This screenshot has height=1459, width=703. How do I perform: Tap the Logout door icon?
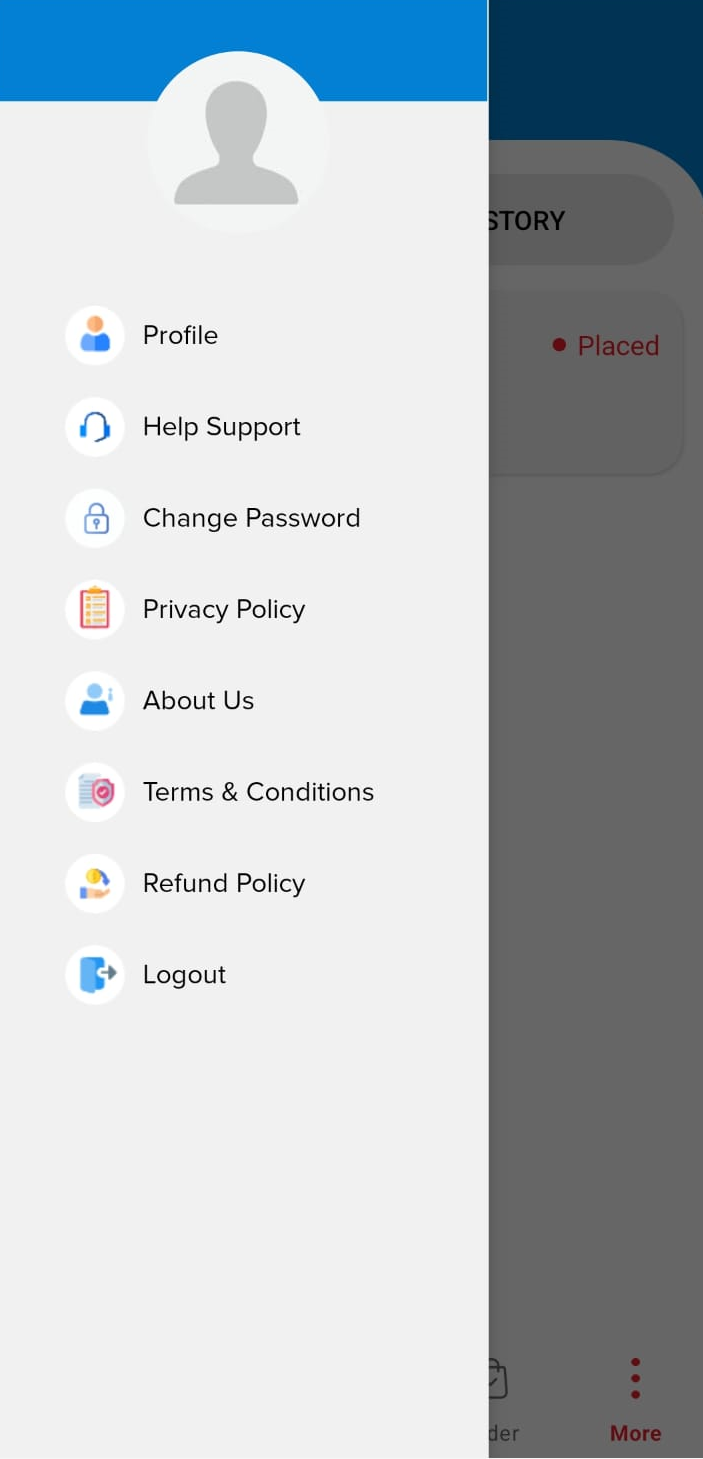95,975
